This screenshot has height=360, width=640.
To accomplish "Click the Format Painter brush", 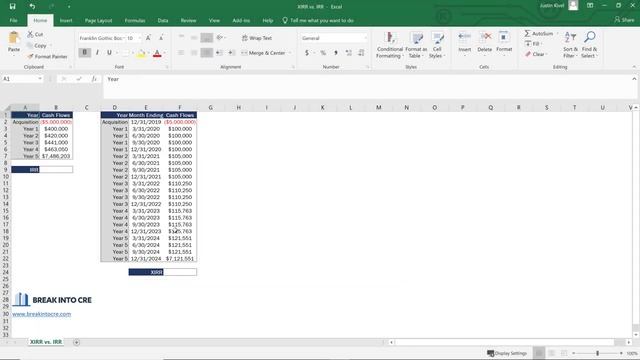I will (30, 56).
